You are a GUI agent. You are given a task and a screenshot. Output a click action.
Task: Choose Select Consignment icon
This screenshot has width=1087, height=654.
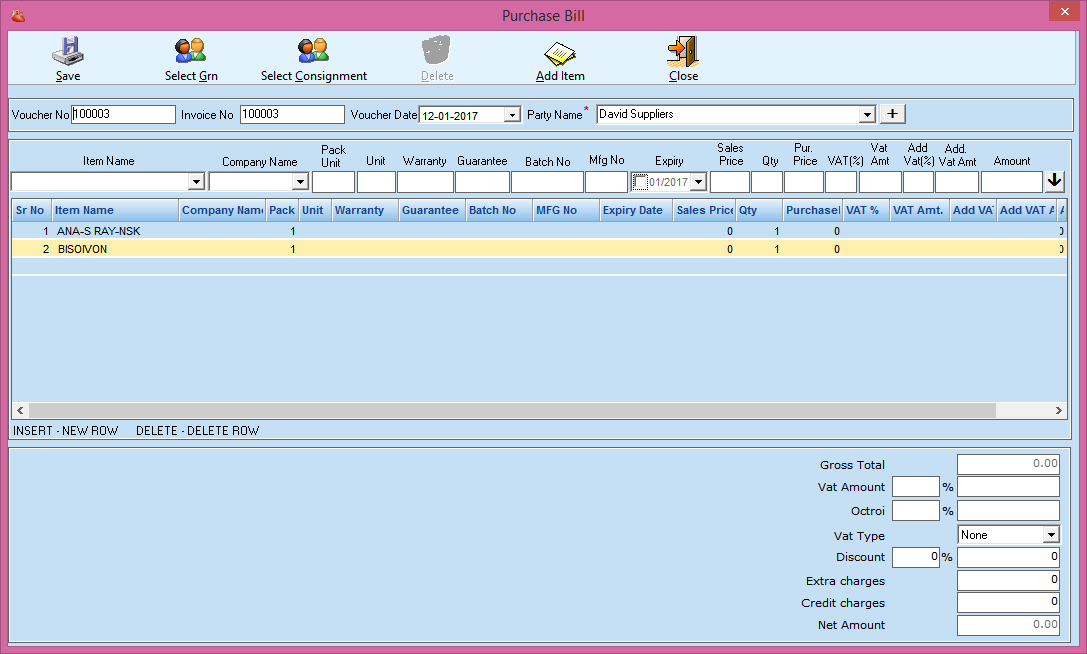coord(313,51)
